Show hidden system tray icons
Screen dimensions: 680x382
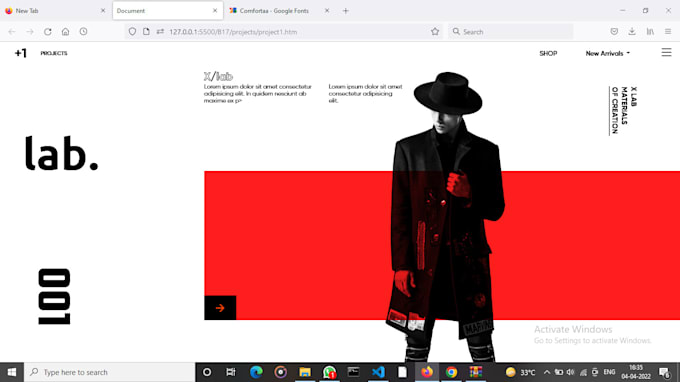[x=546, y=372]
